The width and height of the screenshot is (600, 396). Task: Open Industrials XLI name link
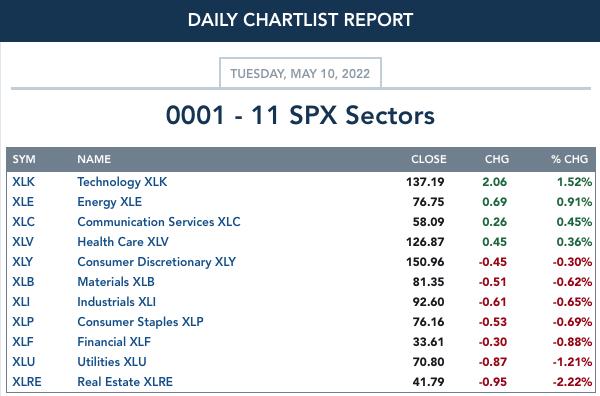coord(116,302)
